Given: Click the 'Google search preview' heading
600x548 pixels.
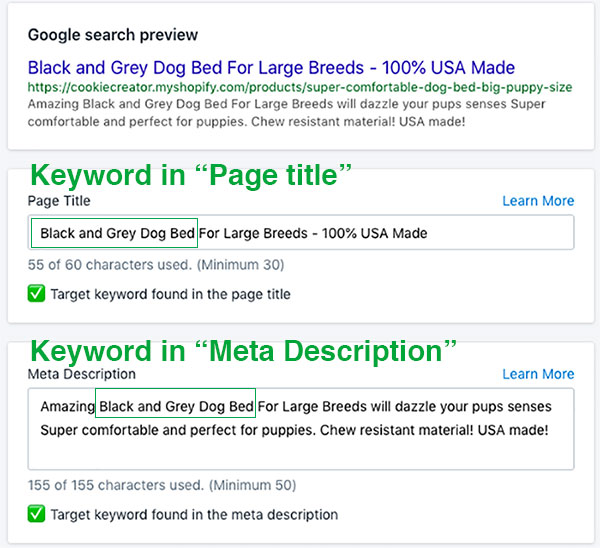Looking at the screenshot, I should [113, 35].
